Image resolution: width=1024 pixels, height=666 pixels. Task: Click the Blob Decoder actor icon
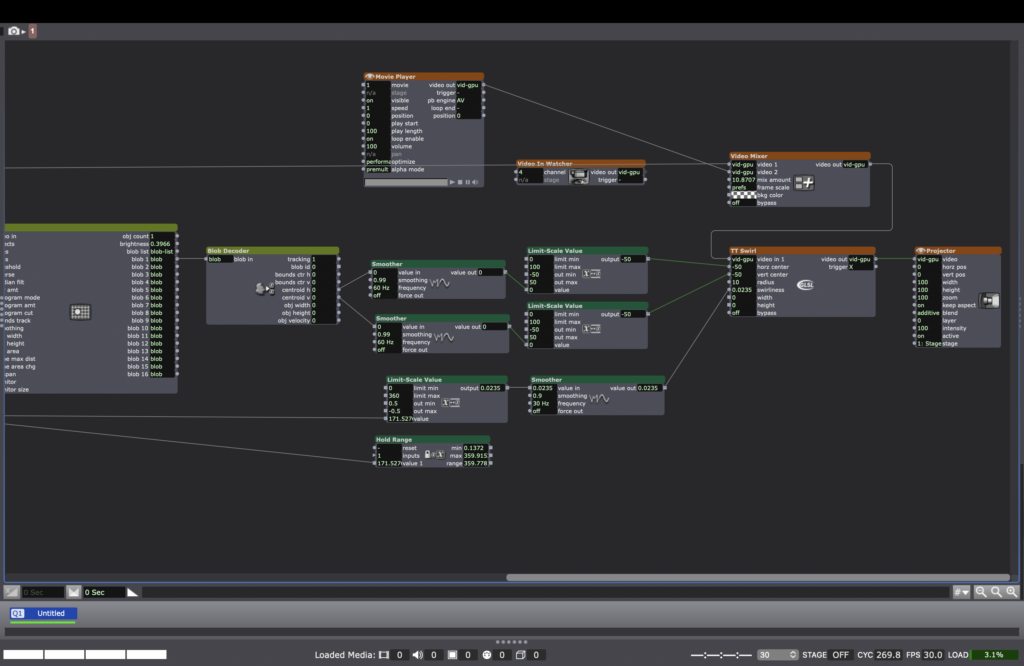pyautogui.click(x=264, y=289)
